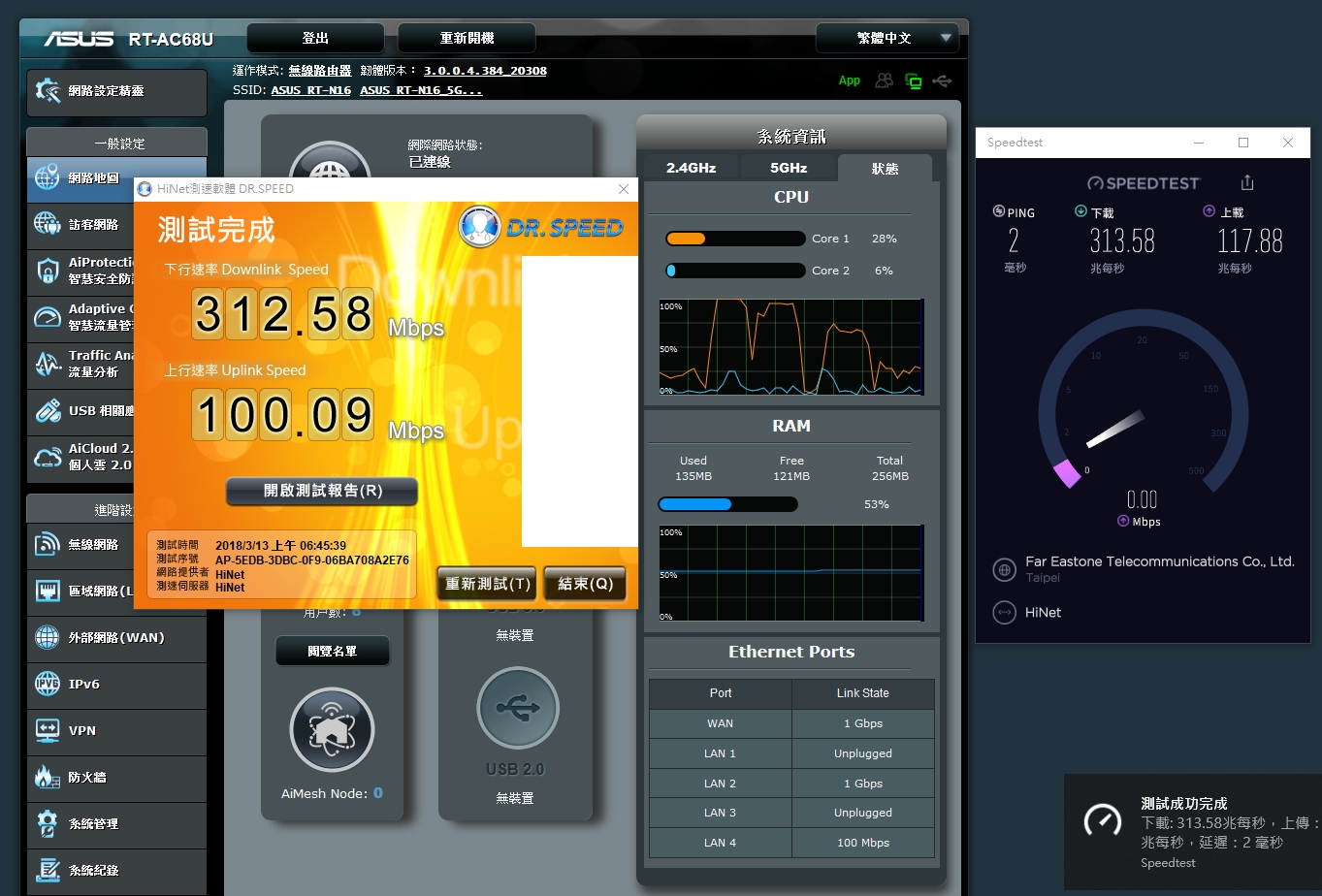The image size is (1322, 896).
Task: Open 區域網路 LAN icon
Action: click(x=48, y=591)
